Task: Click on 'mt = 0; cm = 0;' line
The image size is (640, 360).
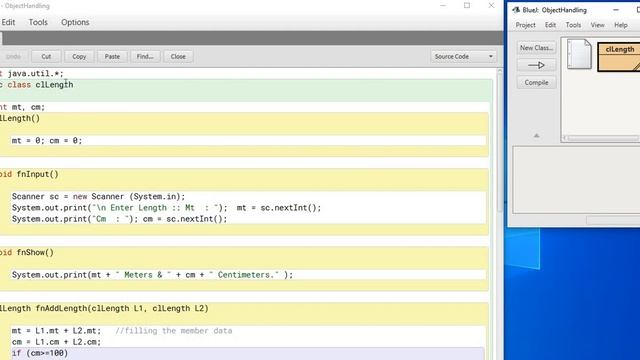Action: (x=47, y=141)
